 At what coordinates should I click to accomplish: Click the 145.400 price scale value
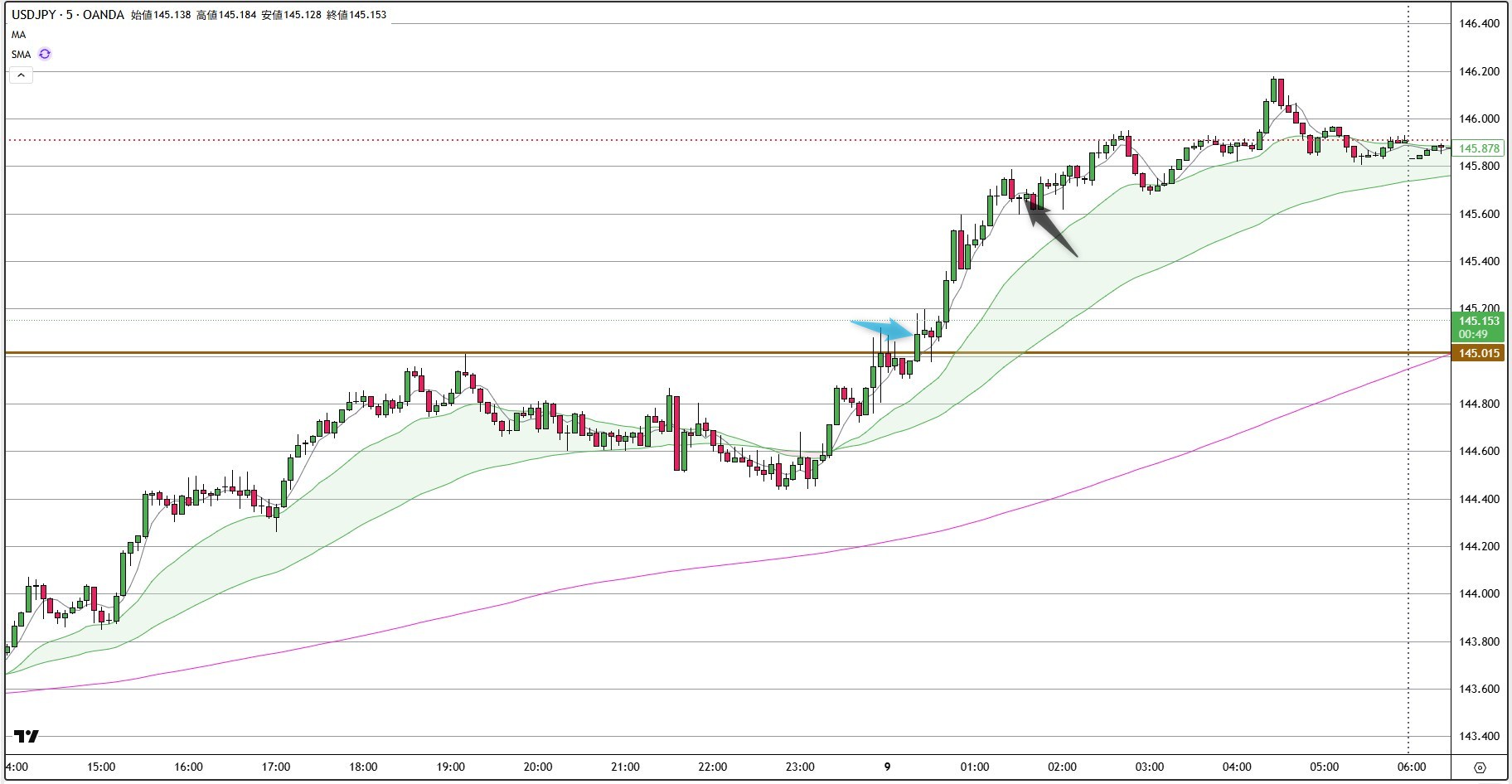(x=1480, y=261)
